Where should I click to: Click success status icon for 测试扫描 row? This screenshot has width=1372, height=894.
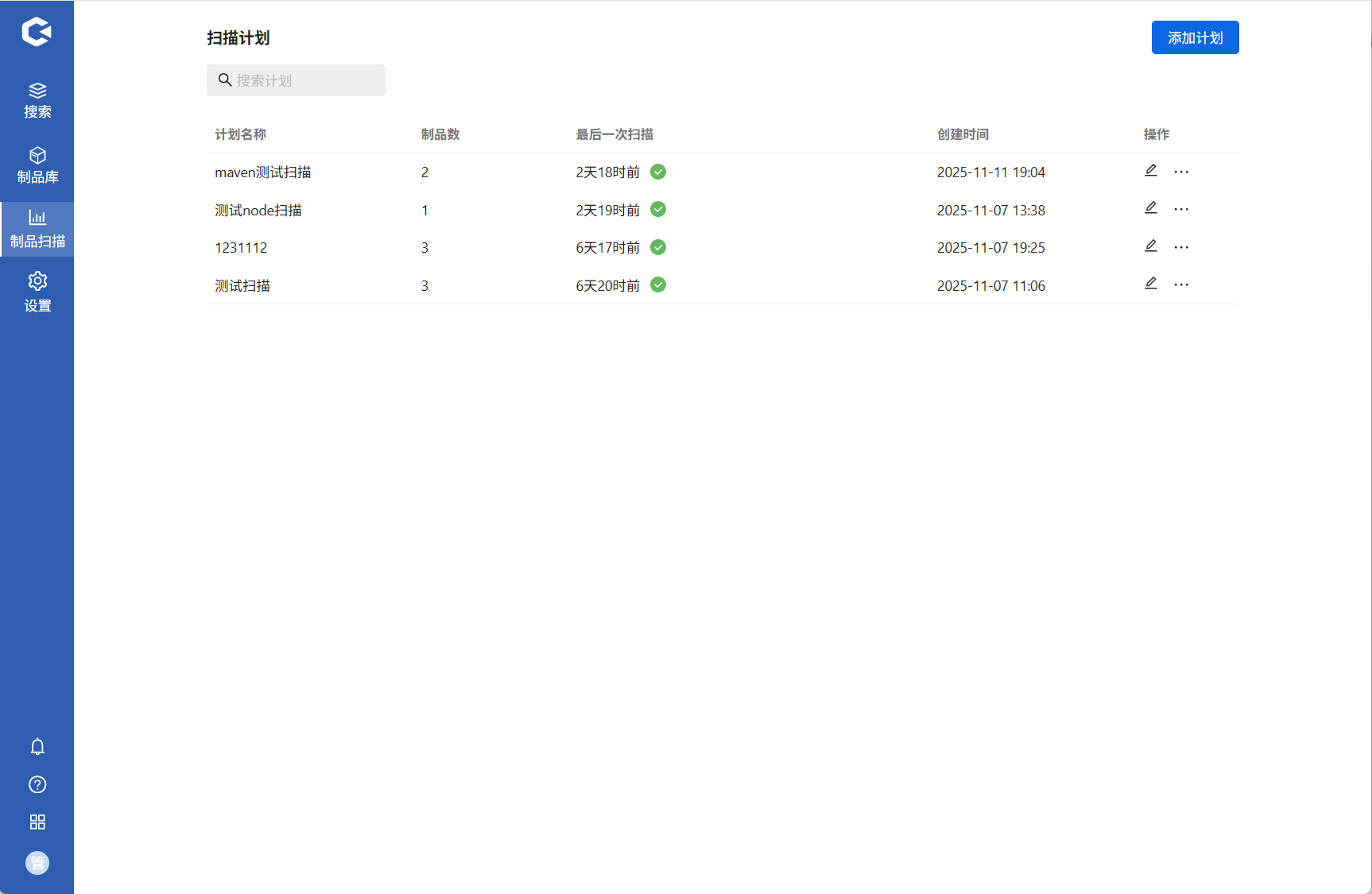pos(658,284)
